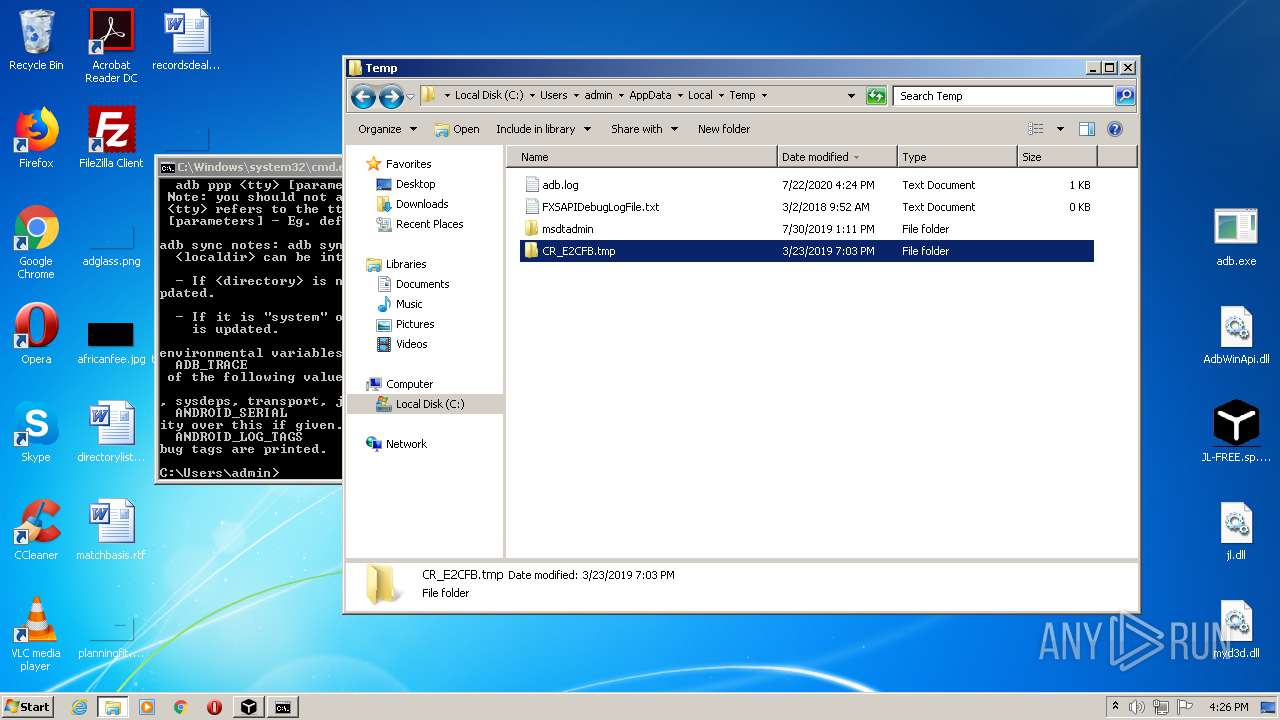Go back in Explorer navigation
The image size is (1280, 720).
pos(363,96)
